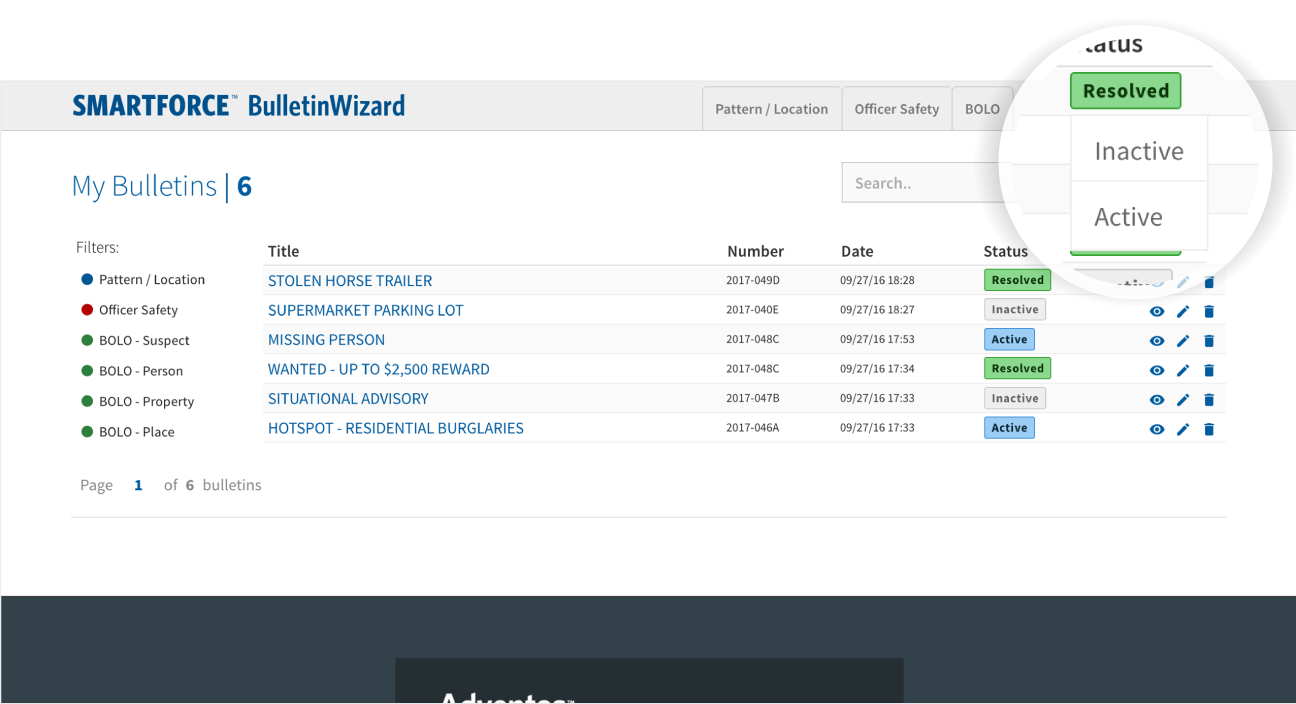Edit the Hotspot Residential Burglaries bulletin
1296x704 pixels.
pos(1183,430)
